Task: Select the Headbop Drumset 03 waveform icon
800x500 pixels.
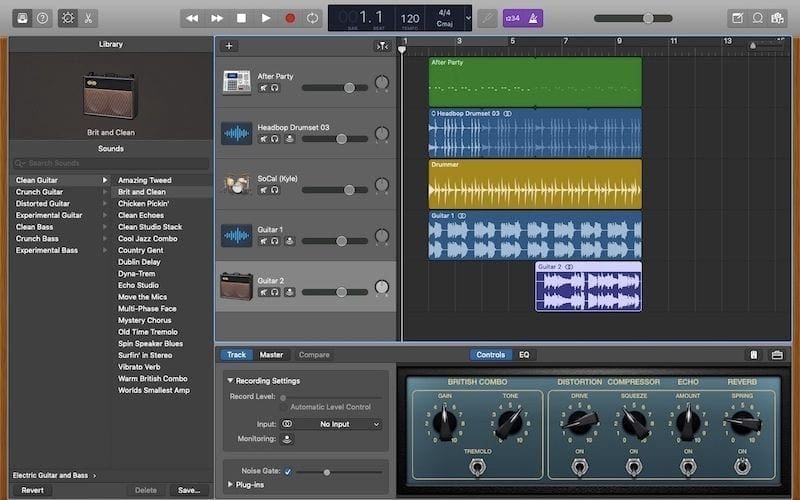Action: (237, 133)
